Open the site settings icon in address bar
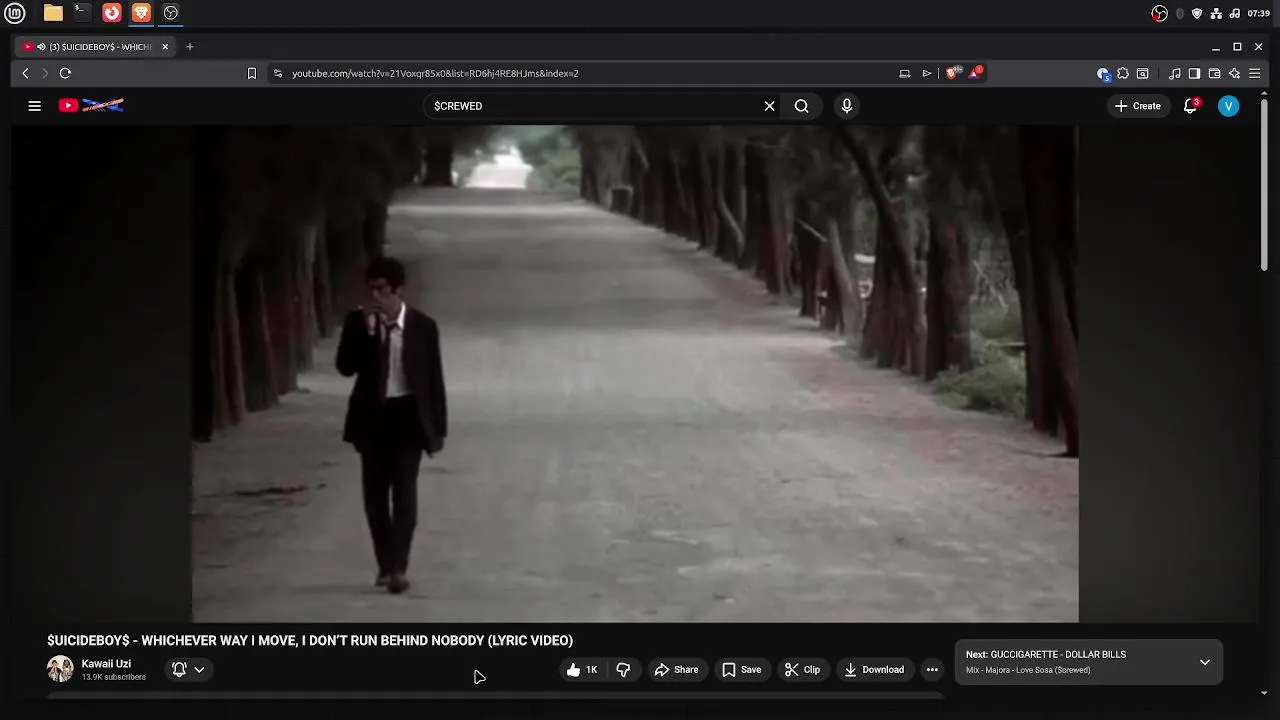 (278, 73)
